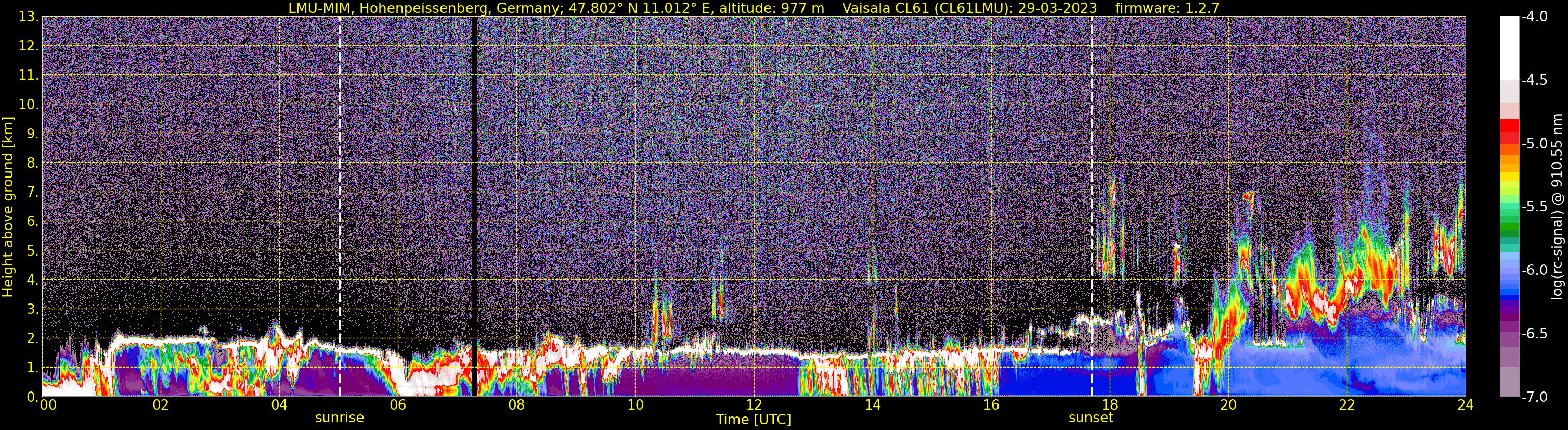
Task: Click the x-axis tick label '04'
Action: (x=279, y=405)
